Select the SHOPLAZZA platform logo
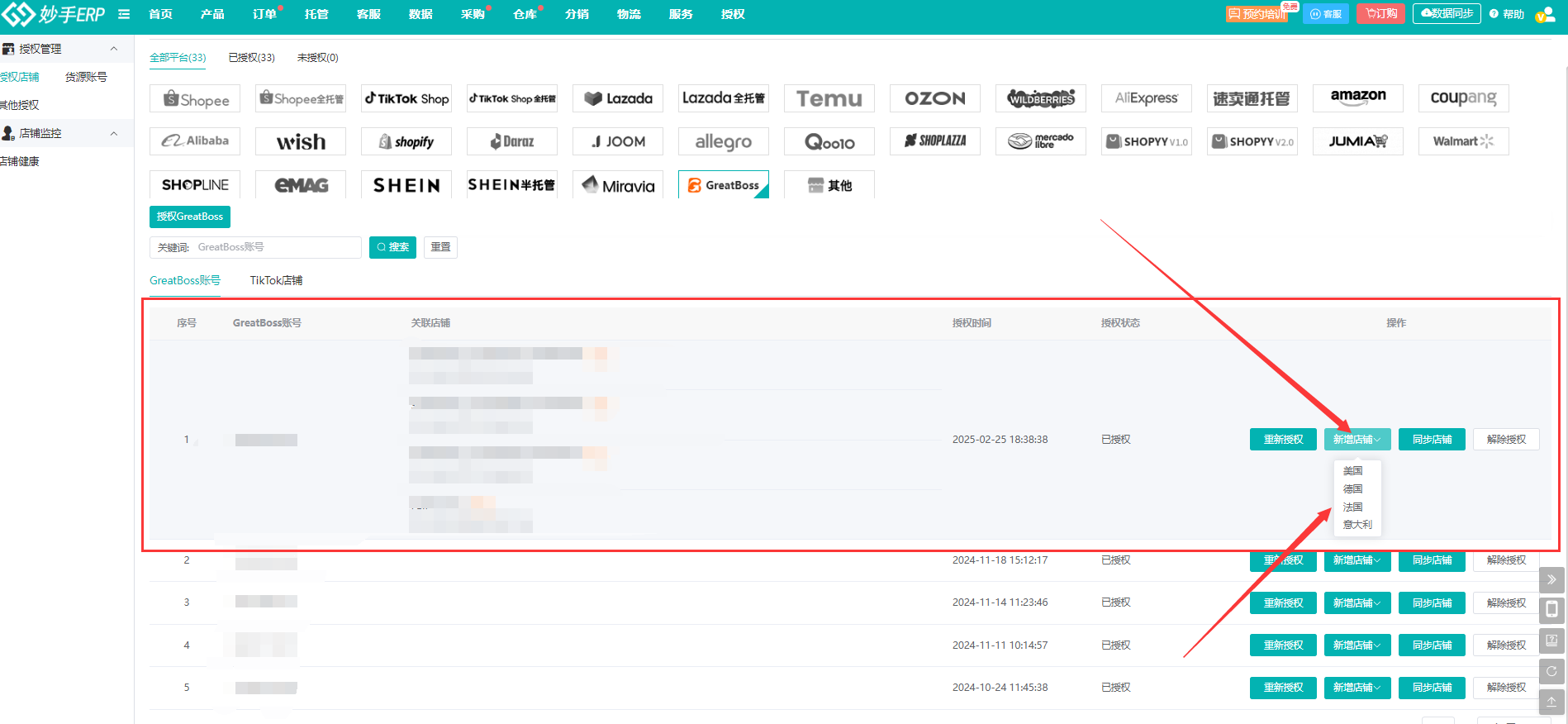 [x=935, y=141]
